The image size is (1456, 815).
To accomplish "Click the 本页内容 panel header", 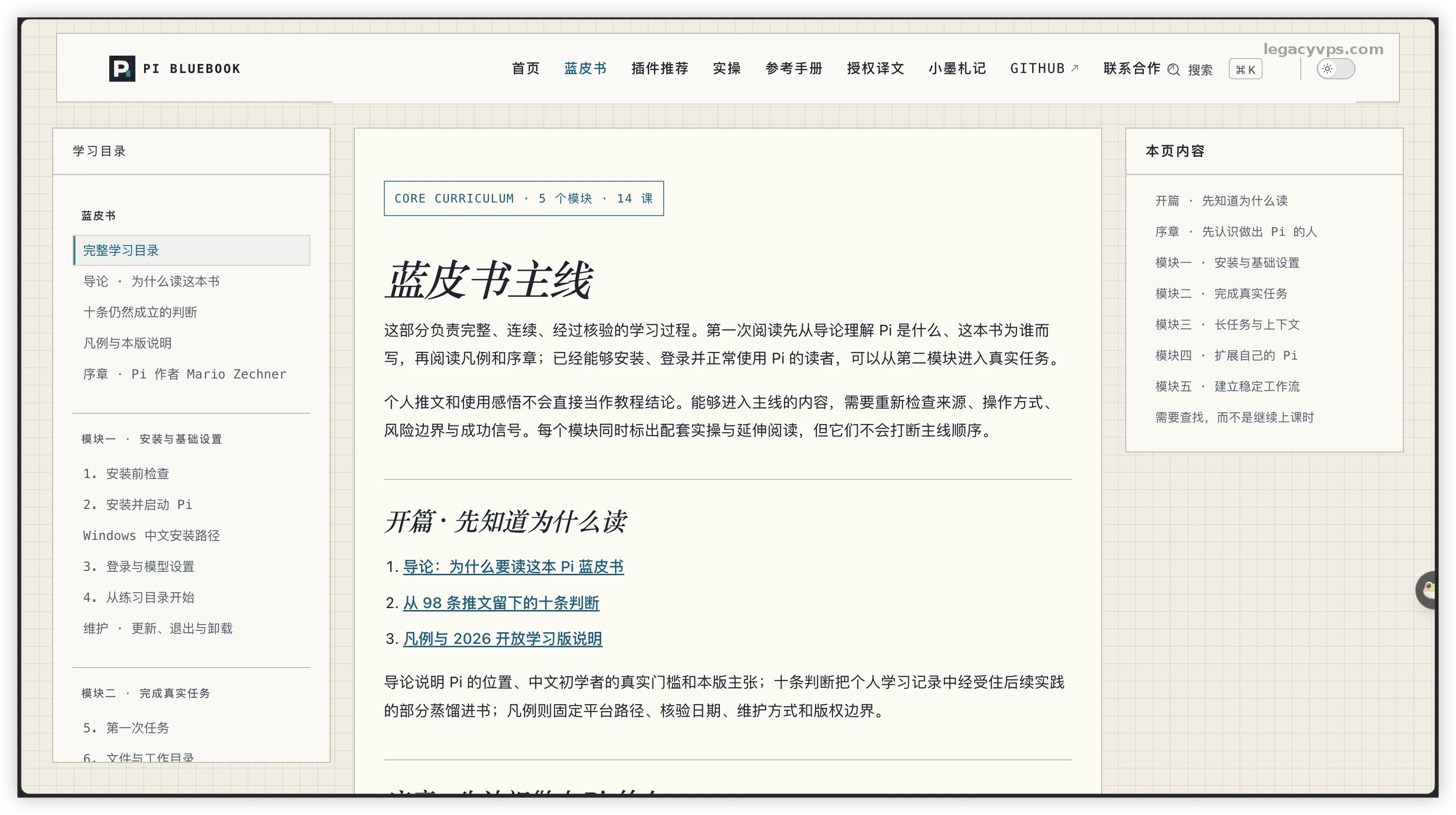I will [1175, 151].
